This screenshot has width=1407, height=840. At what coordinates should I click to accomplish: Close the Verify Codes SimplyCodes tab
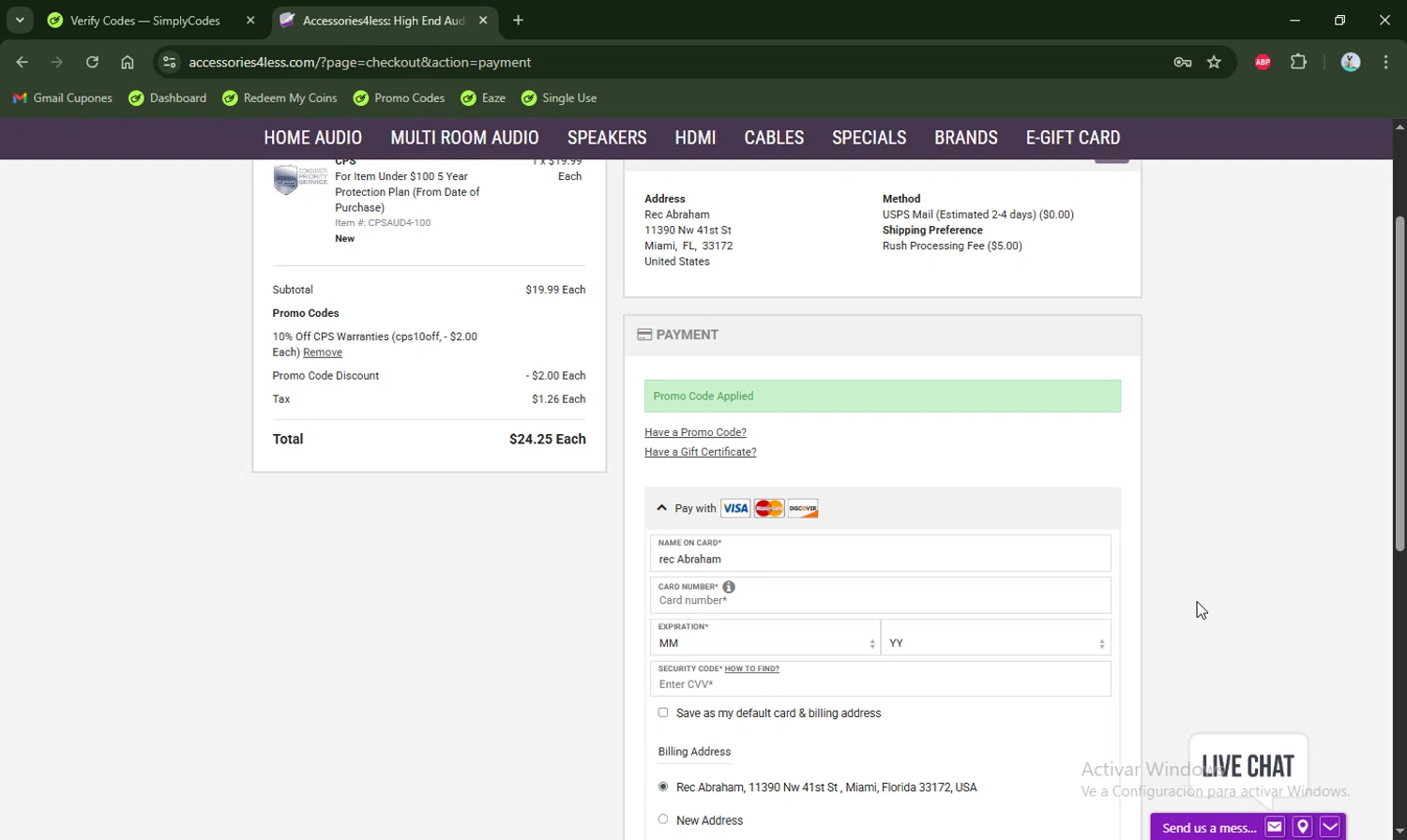(250, 20)
